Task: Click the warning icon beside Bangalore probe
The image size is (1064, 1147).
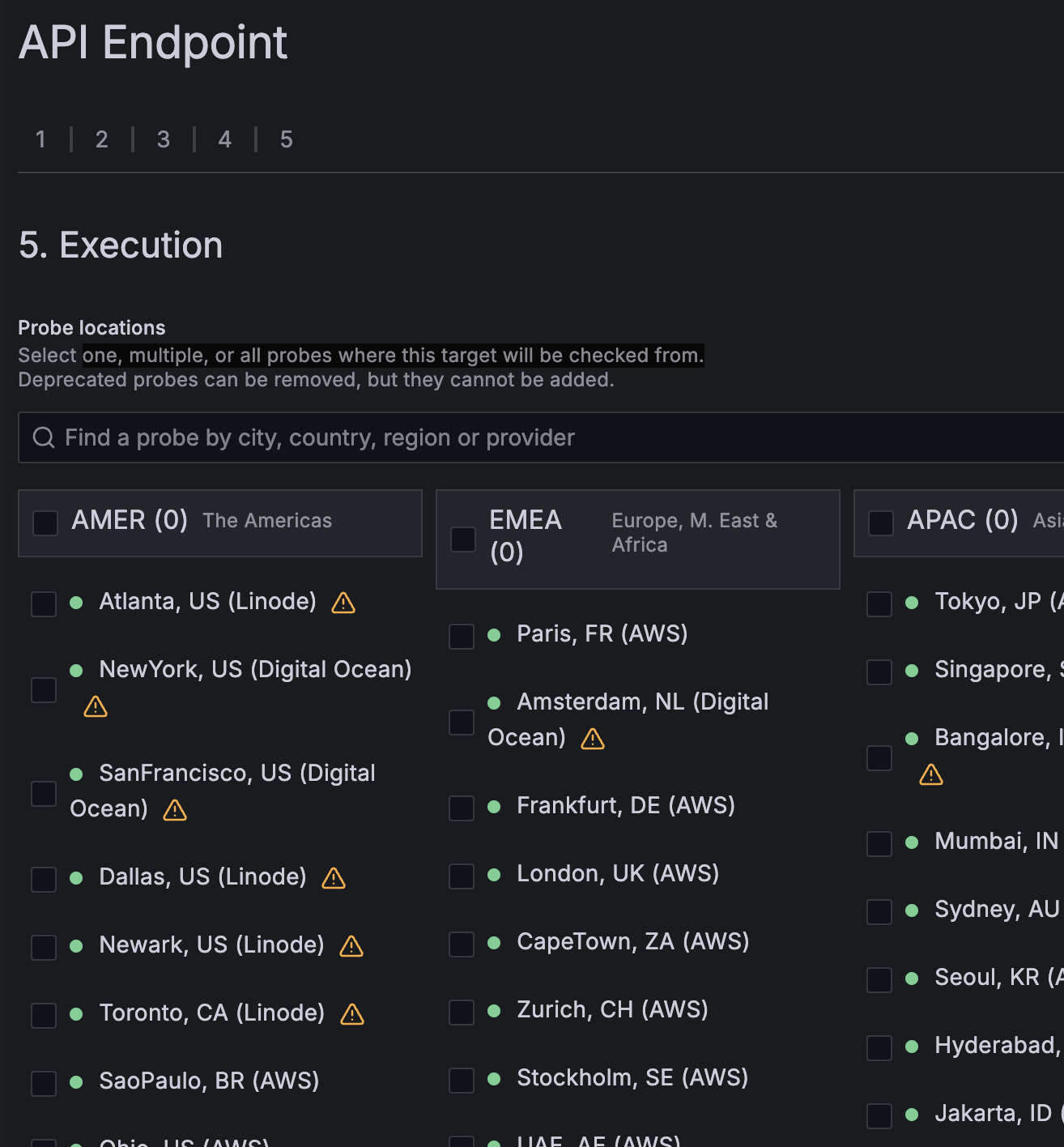Action: point(930,774)
